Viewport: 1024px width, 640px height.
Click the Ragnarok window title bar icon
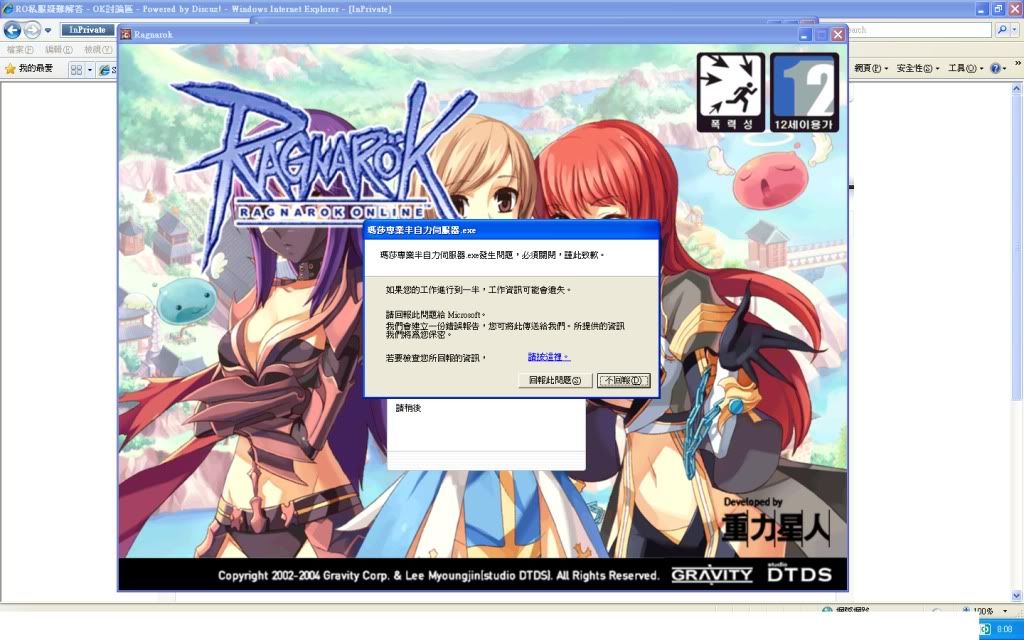click(126, 35)
